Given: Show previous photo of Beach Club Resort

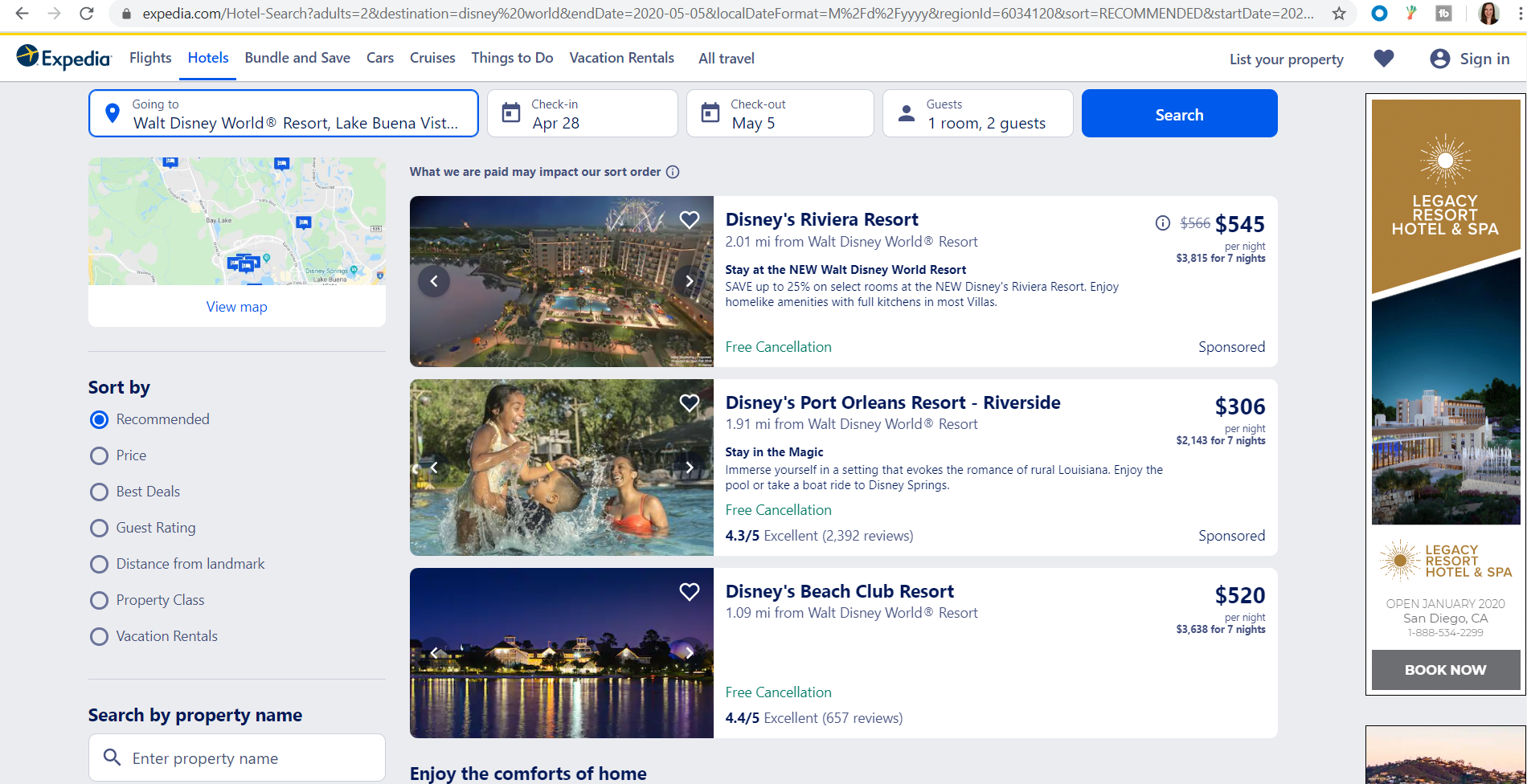Looking at the screenshot, I should (x=434, y=653).
